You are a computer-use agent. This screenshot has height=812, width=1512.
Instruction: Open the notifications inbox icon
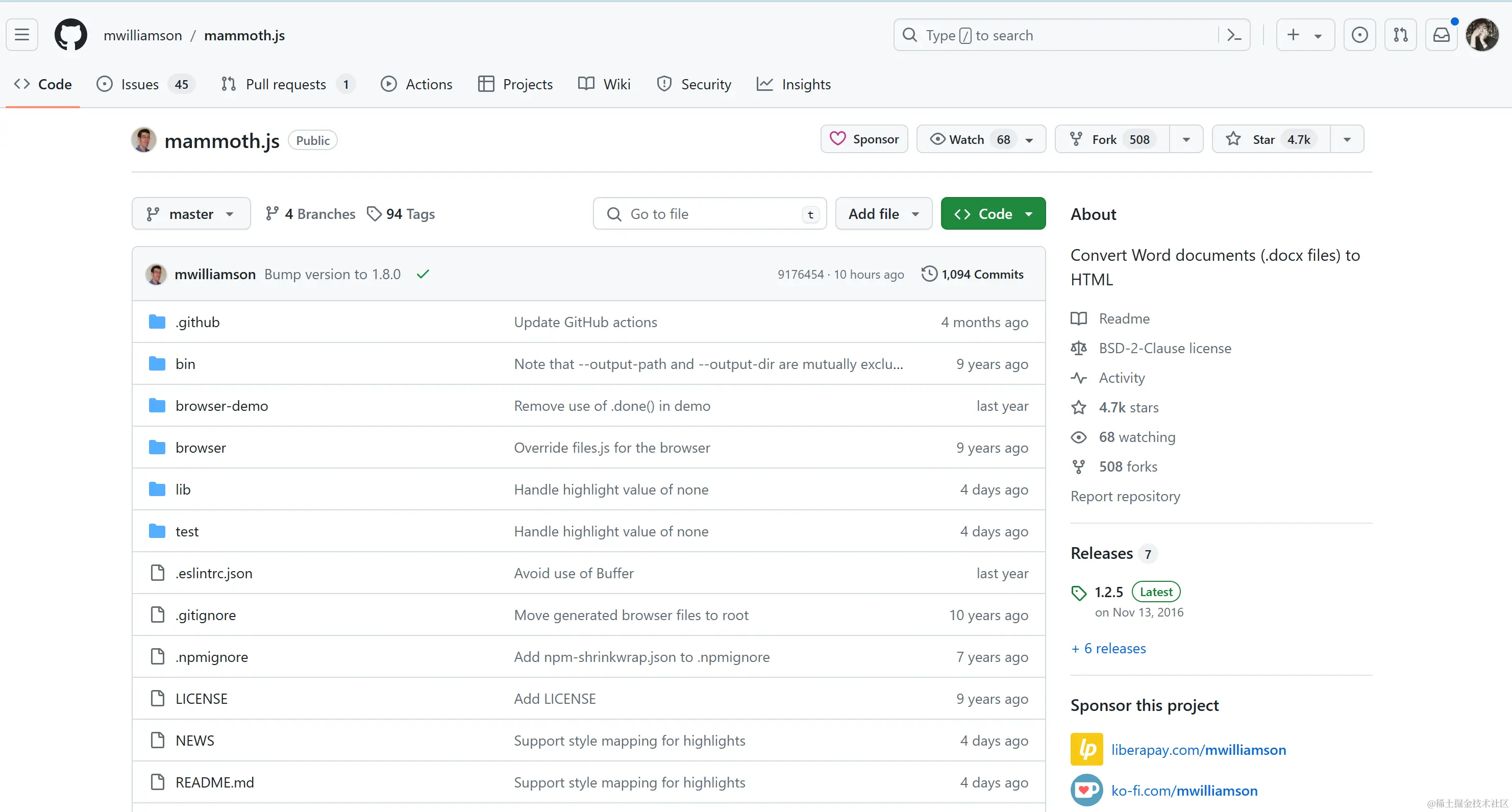(1441, 35)
